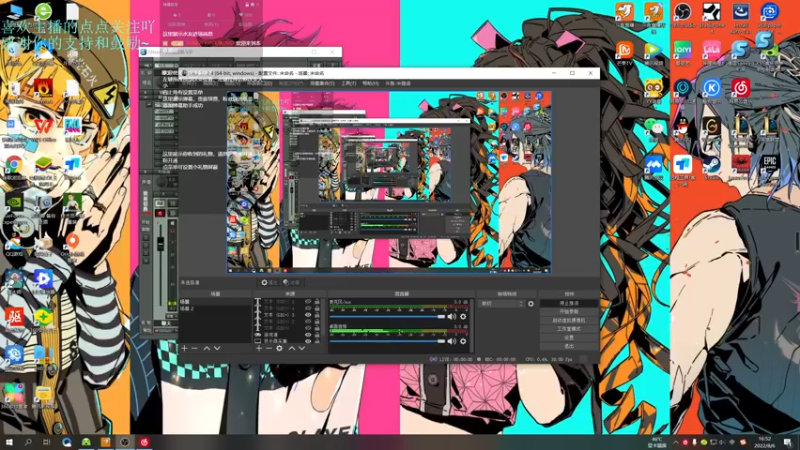800x450 pixels.
Task: Move the selected scene down
Action: click(x=217, y=348)
